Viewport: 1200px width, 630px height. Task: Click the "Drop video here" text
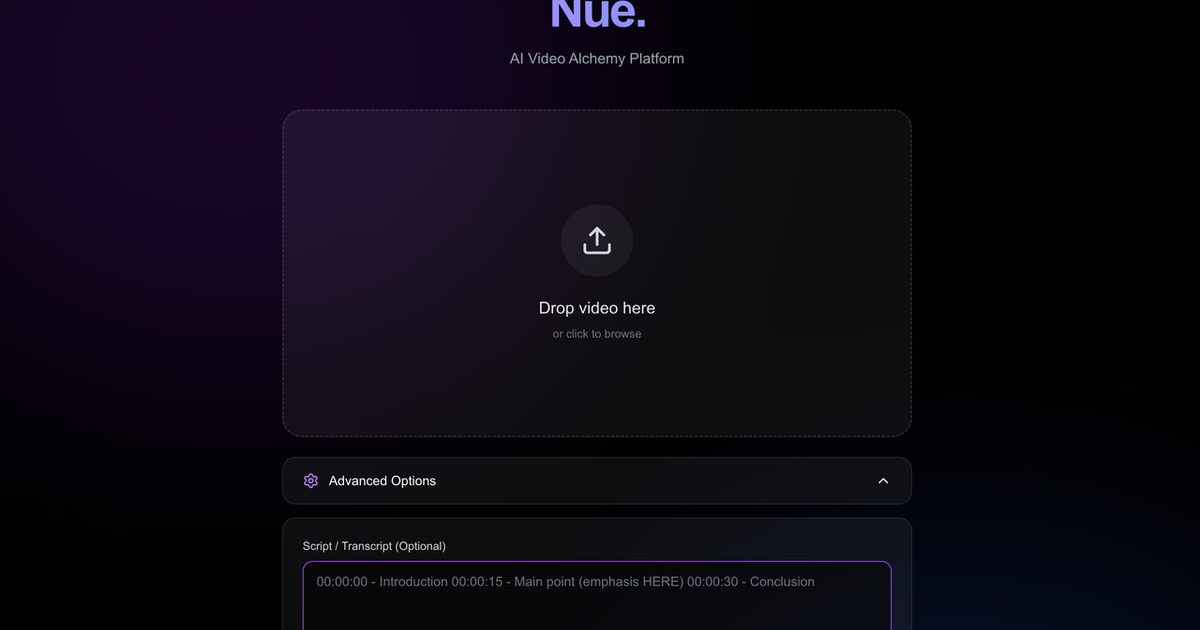[x=597, y=308]
